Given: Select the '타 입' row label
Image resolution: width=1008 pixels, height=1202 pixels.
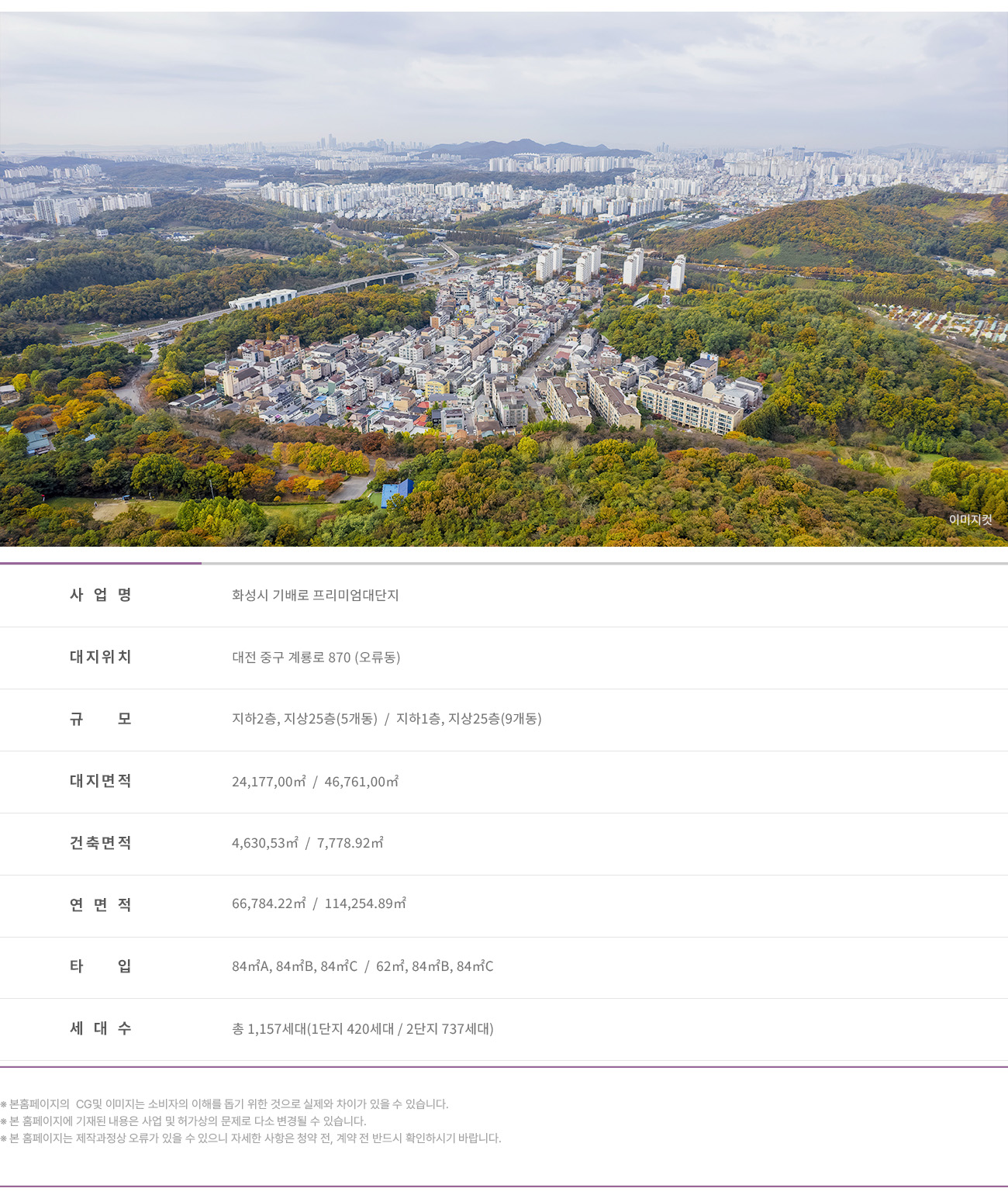Looking at the screenshot, I should tap(101, 966).
